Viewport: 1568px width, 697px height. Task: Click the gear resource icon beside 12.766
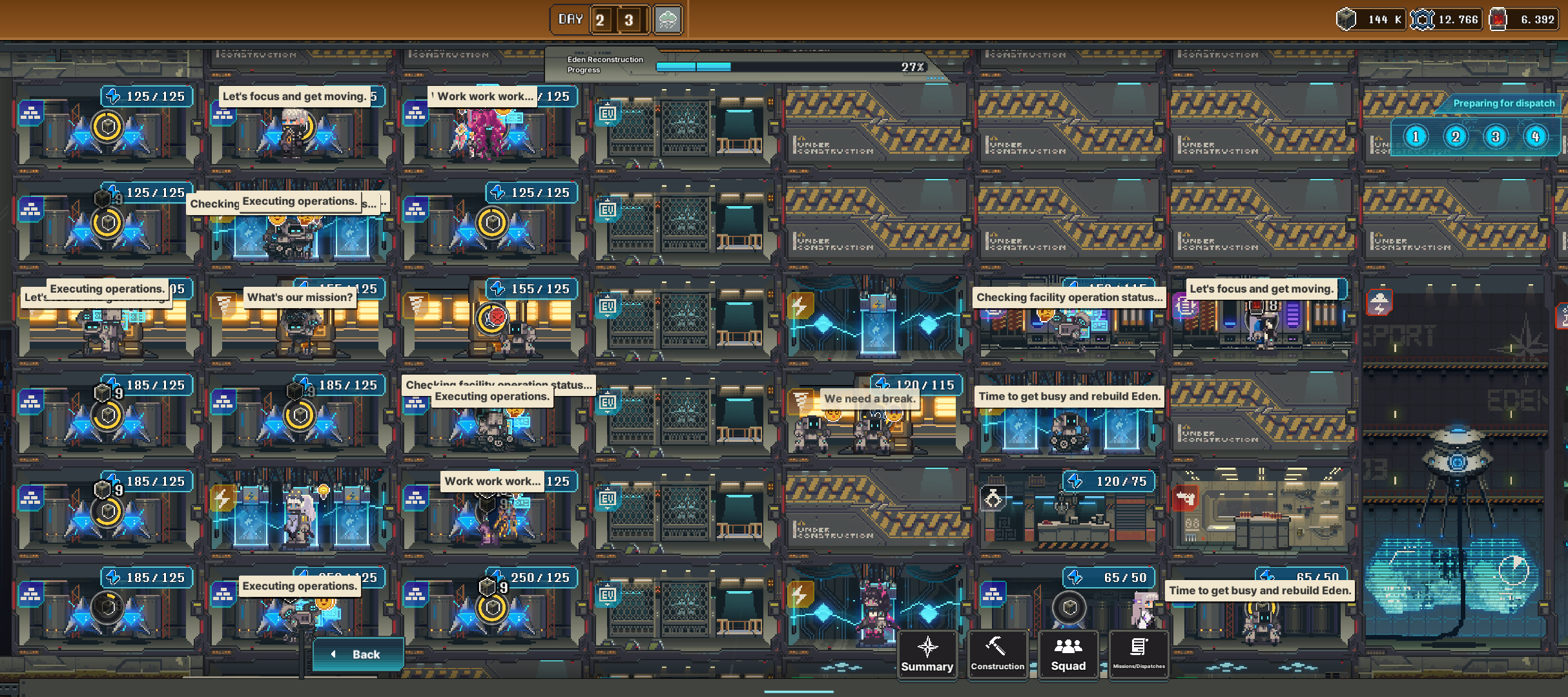[1422, 19]
